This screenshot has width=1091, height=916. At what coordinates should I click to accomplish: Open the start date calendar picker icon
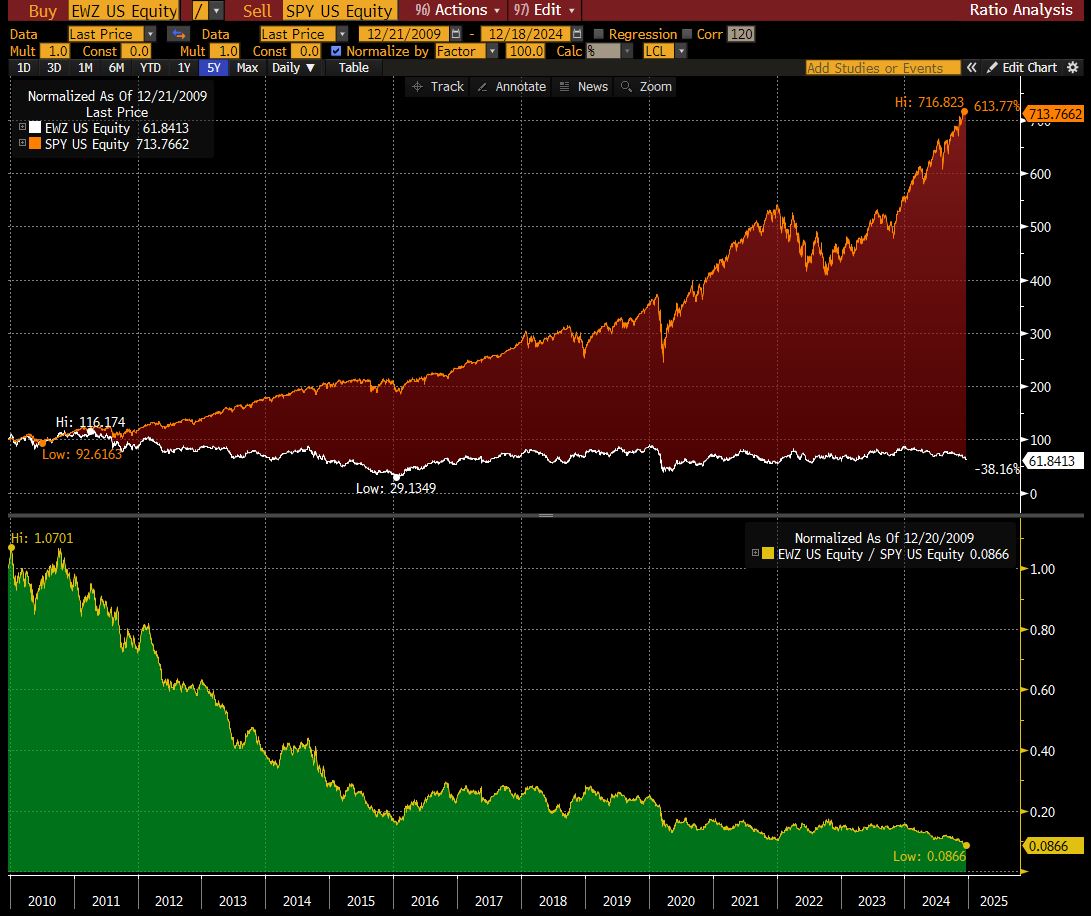point(456,34)
